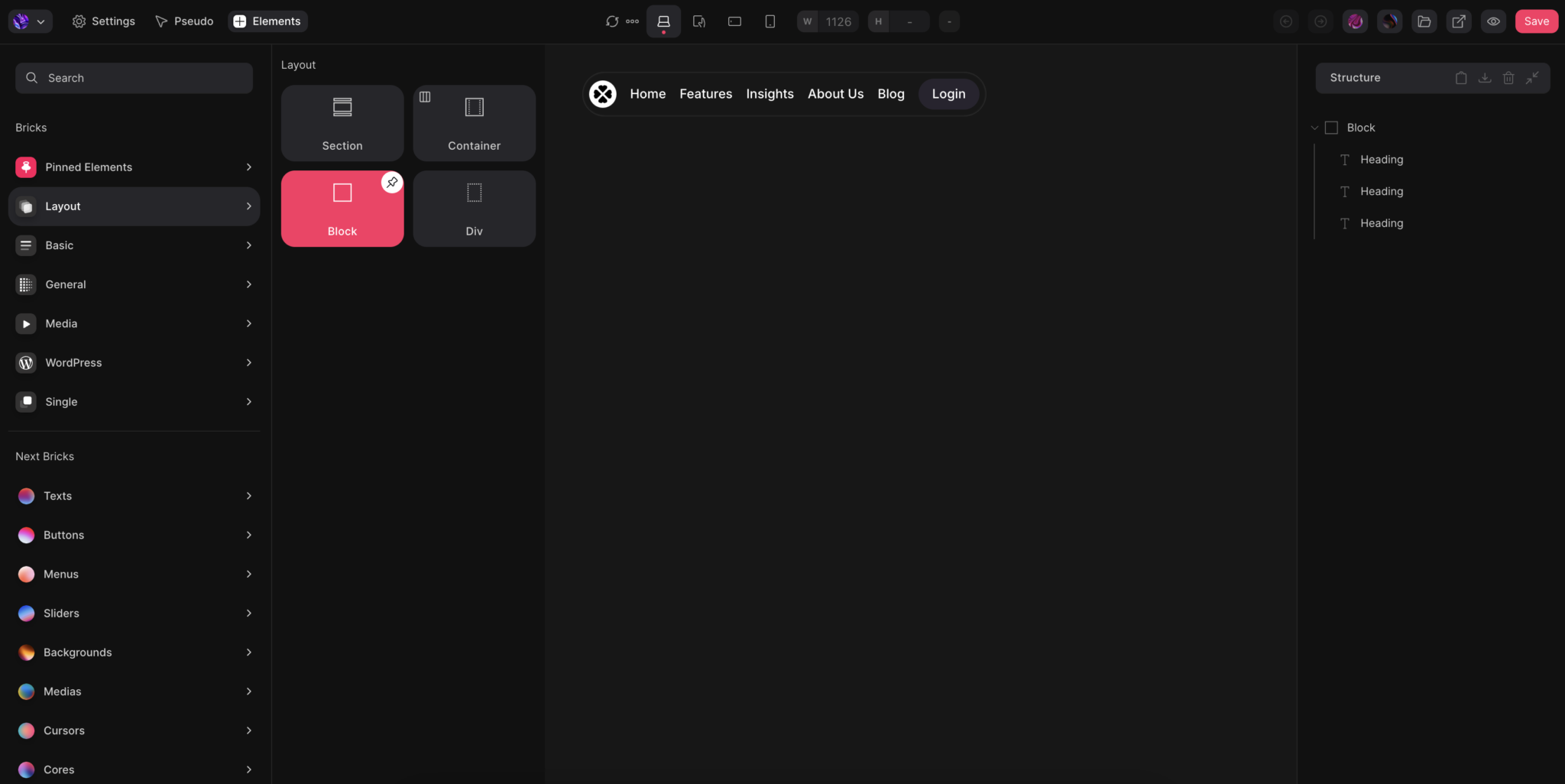Add a Section layout element
The width and height of the screenshot is (1565, 784).
tap(342, 123)
